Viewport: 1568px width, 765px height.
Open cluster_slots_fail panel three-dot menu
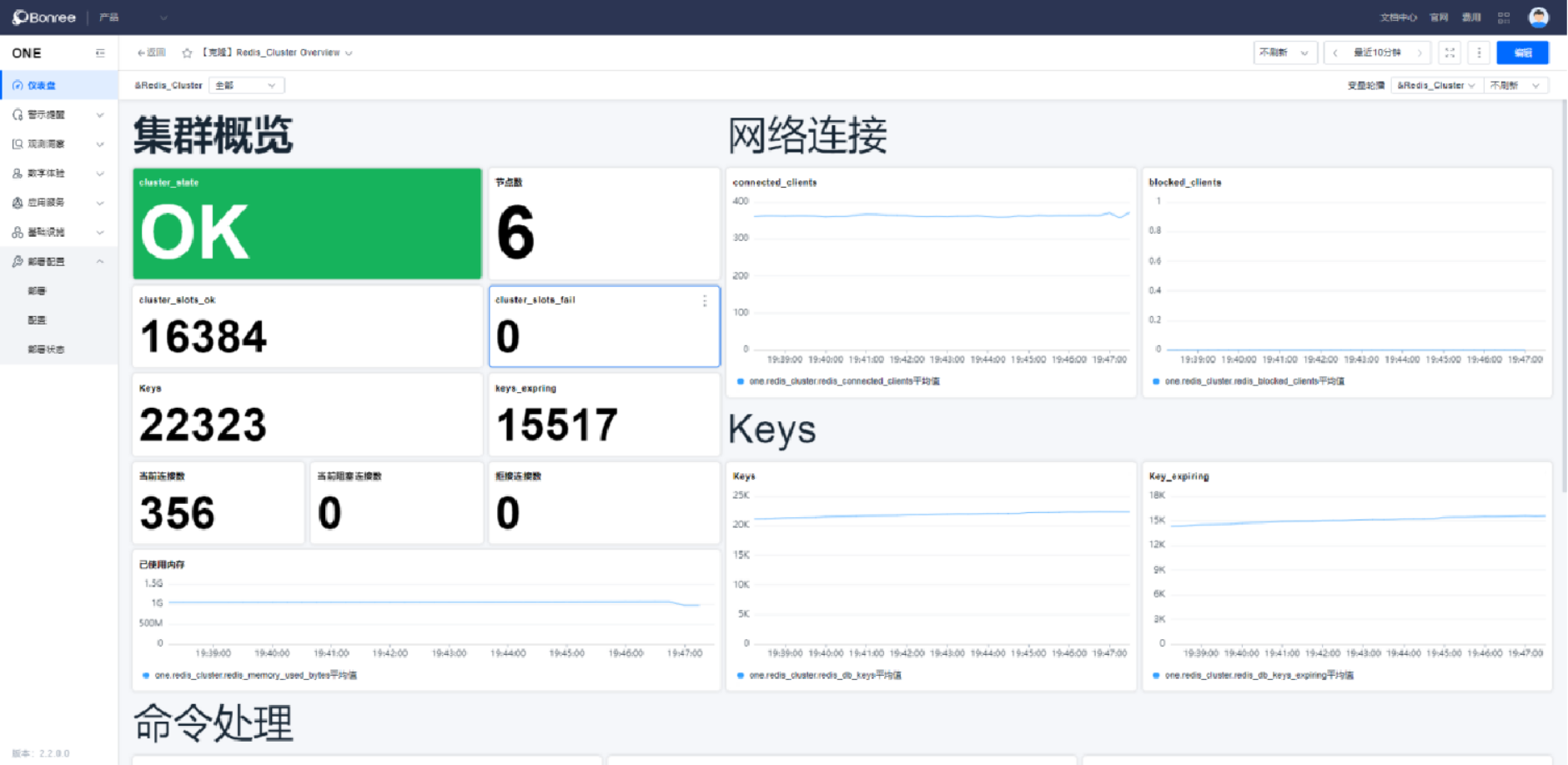(705, 301)
